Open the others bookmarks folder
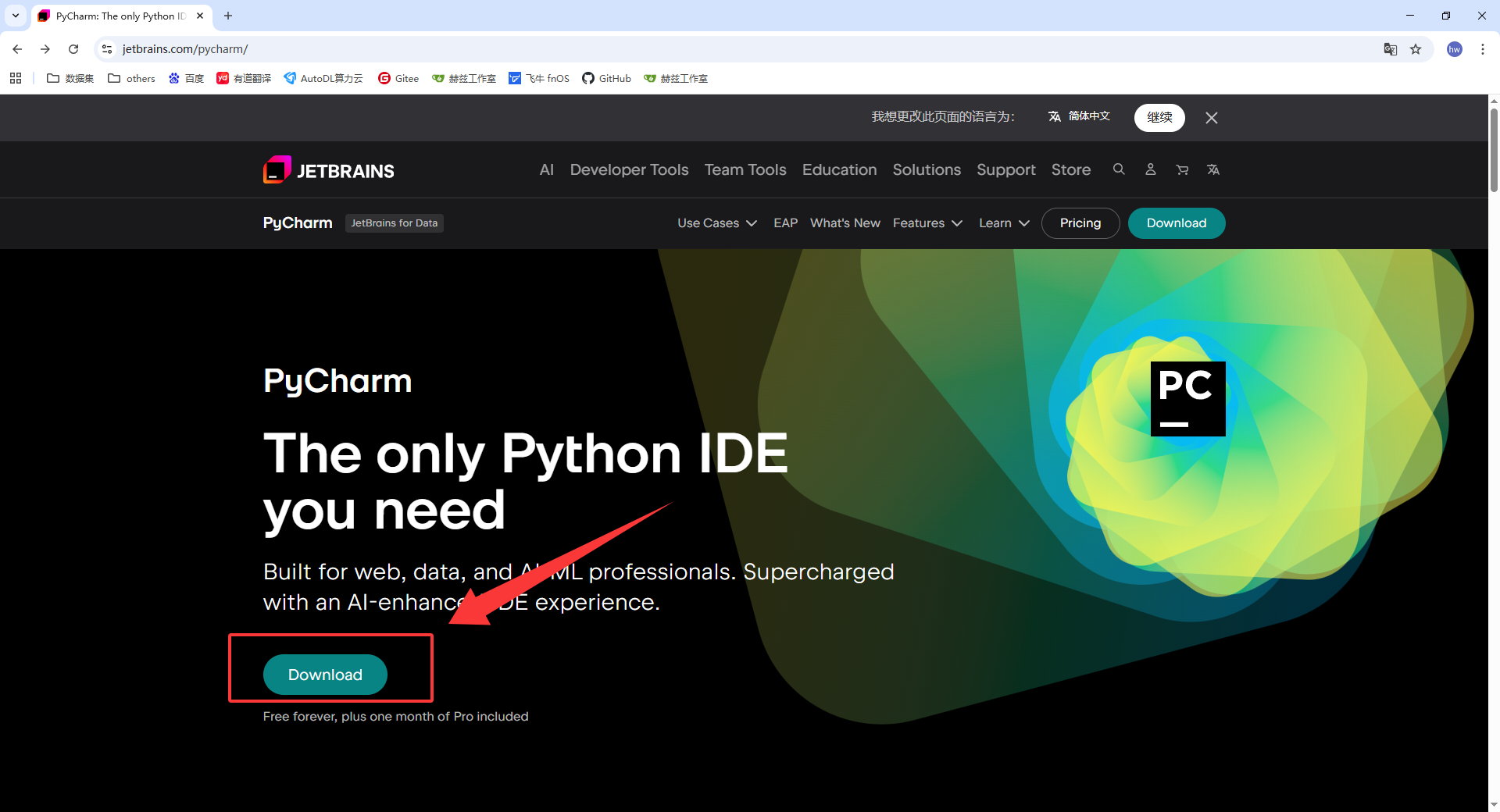Image resolution: width=1500 pixels, height=812 pixels. pyautogui.click(x=131, y=78)
